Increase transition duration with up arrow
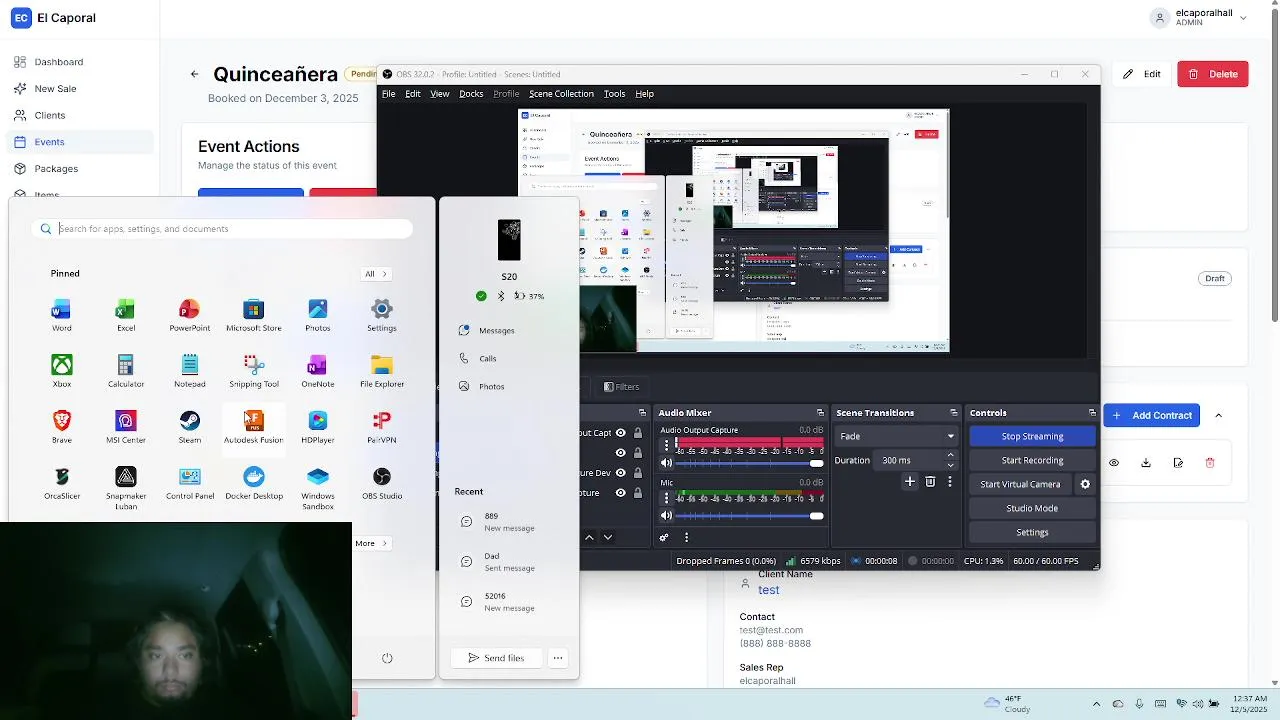 click(x=950, y=455)
